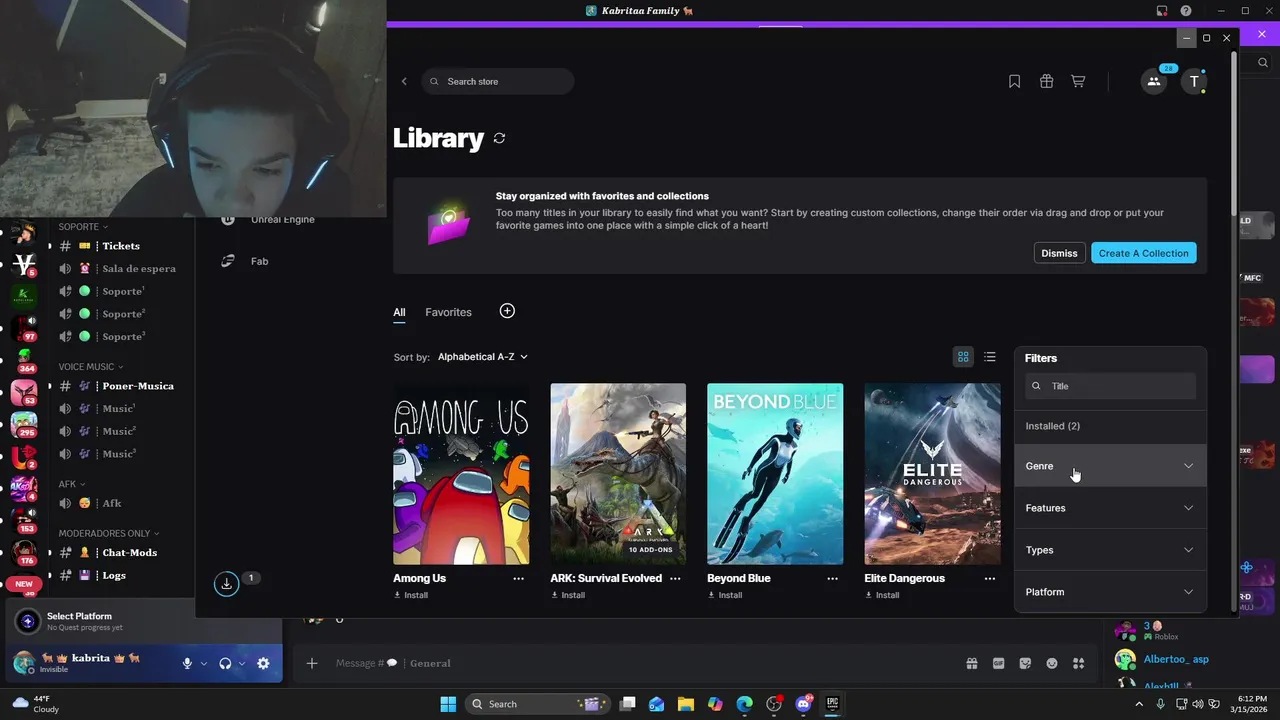Open the T profile avatar
Viewport: 1280px width, 720px height.
click(1194, 82)
